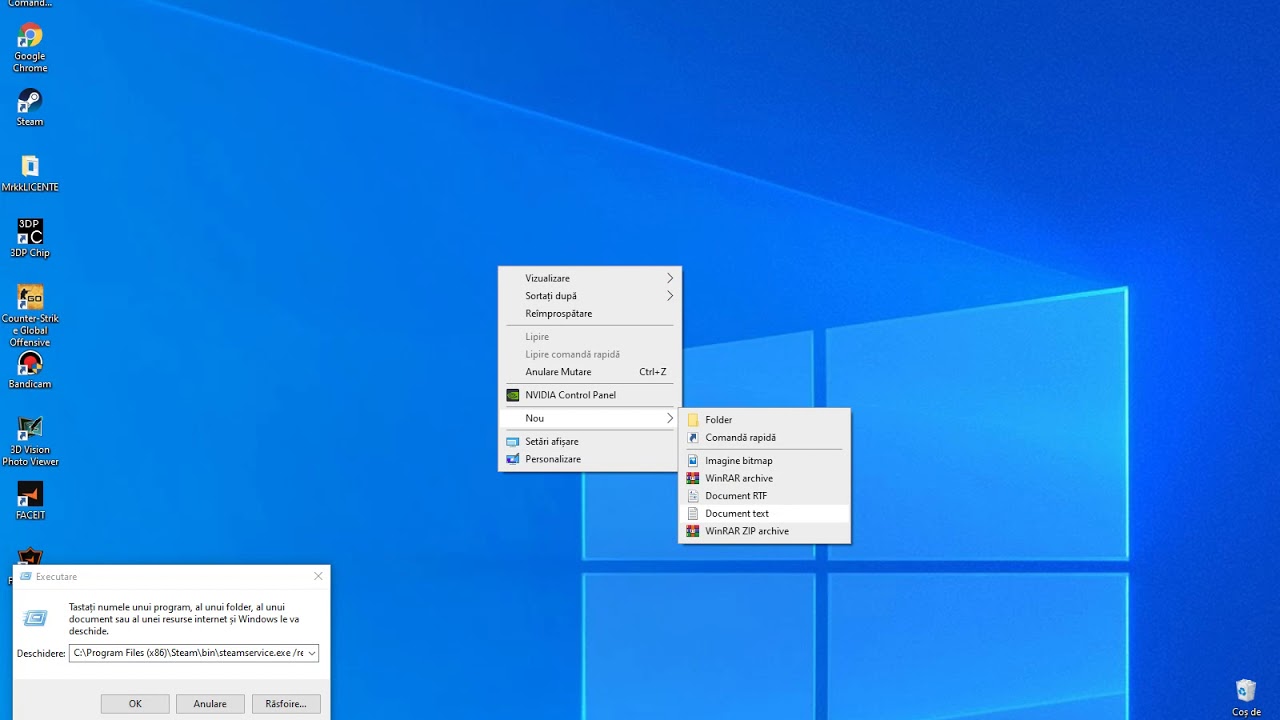
Task: Create a new WinRAR archive entry
Action: click(x=764, y=478)
